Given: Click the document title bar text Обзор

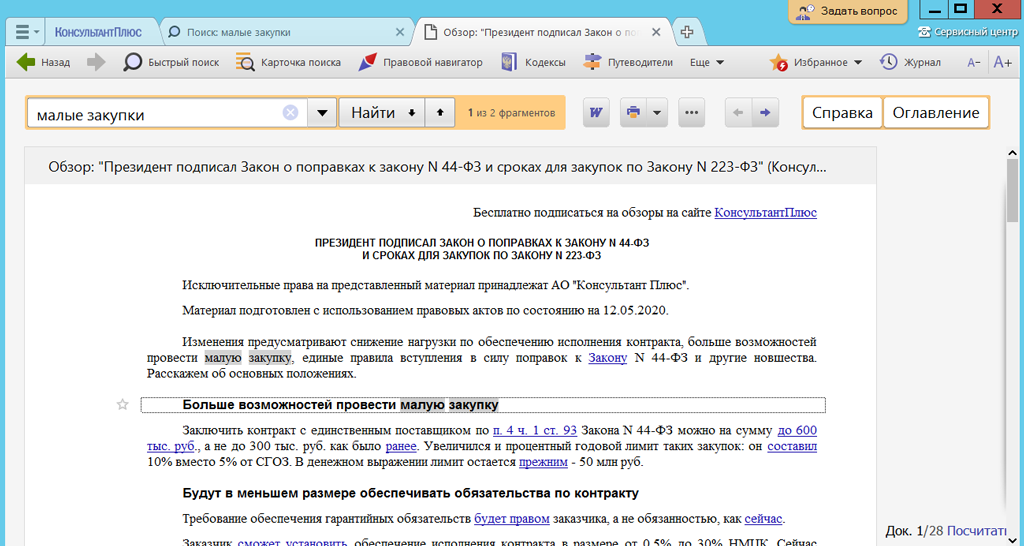Looking at the screenshot, I should coord(437,167).
